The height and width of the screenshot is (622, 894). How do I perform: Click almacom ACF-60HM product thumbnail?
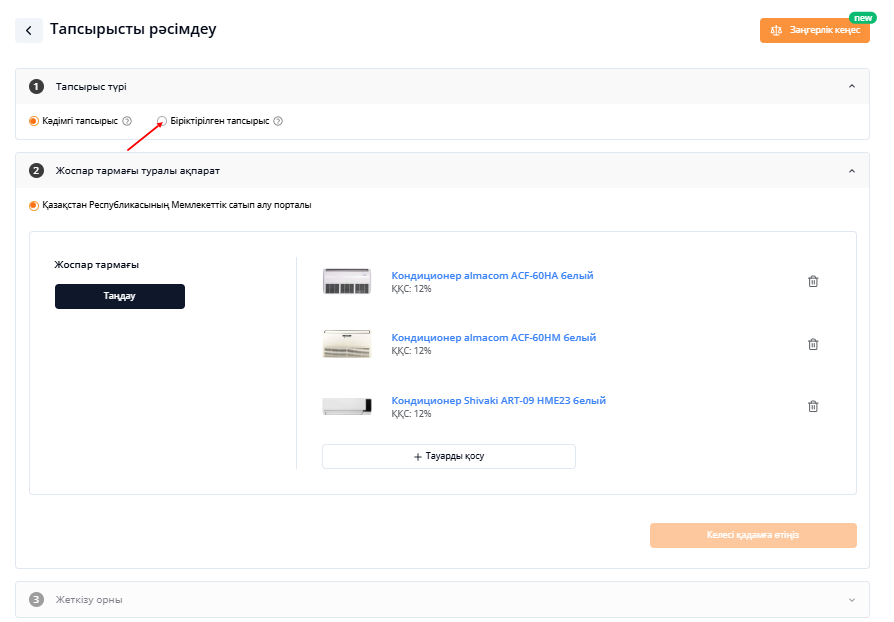[347, 344]
